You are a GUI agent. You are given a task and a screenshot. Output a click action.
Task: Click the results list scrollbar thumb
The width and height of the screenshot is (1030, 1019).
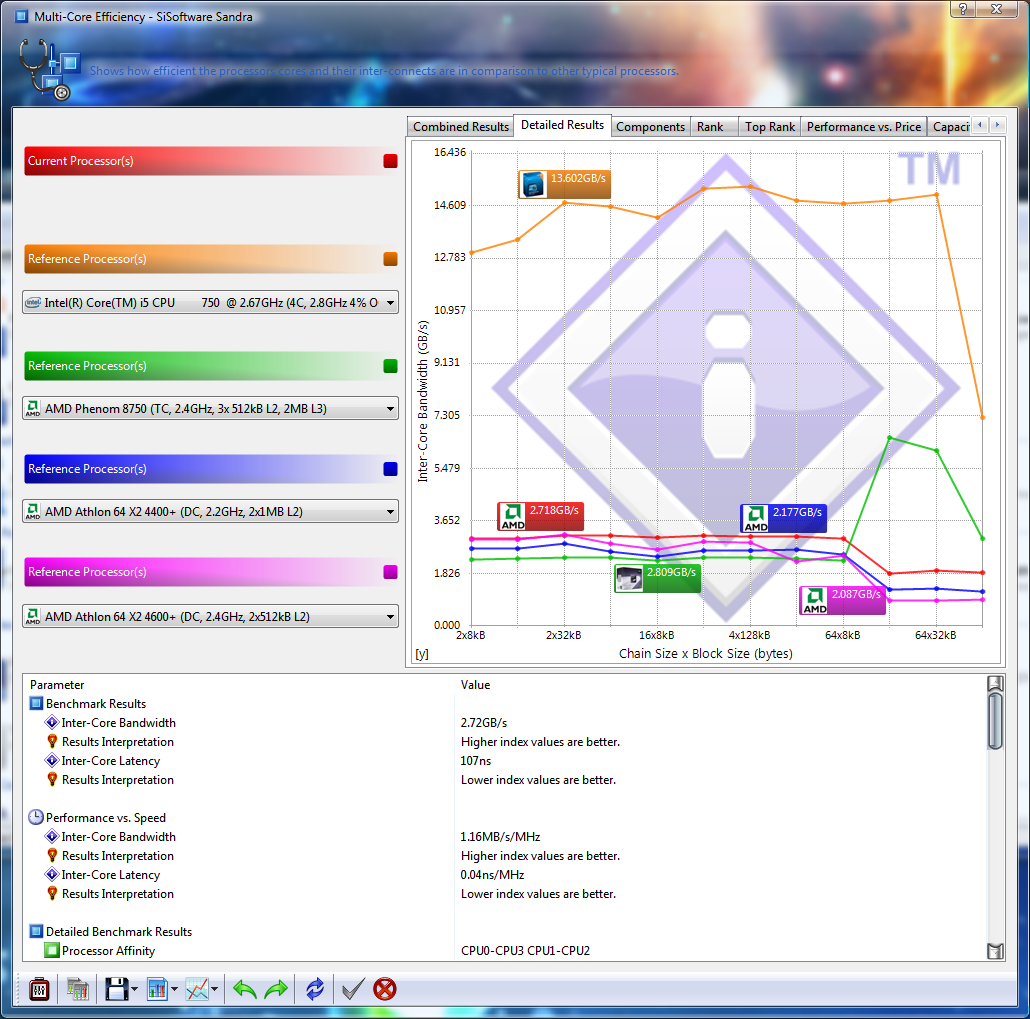click(x=995, y=721)
